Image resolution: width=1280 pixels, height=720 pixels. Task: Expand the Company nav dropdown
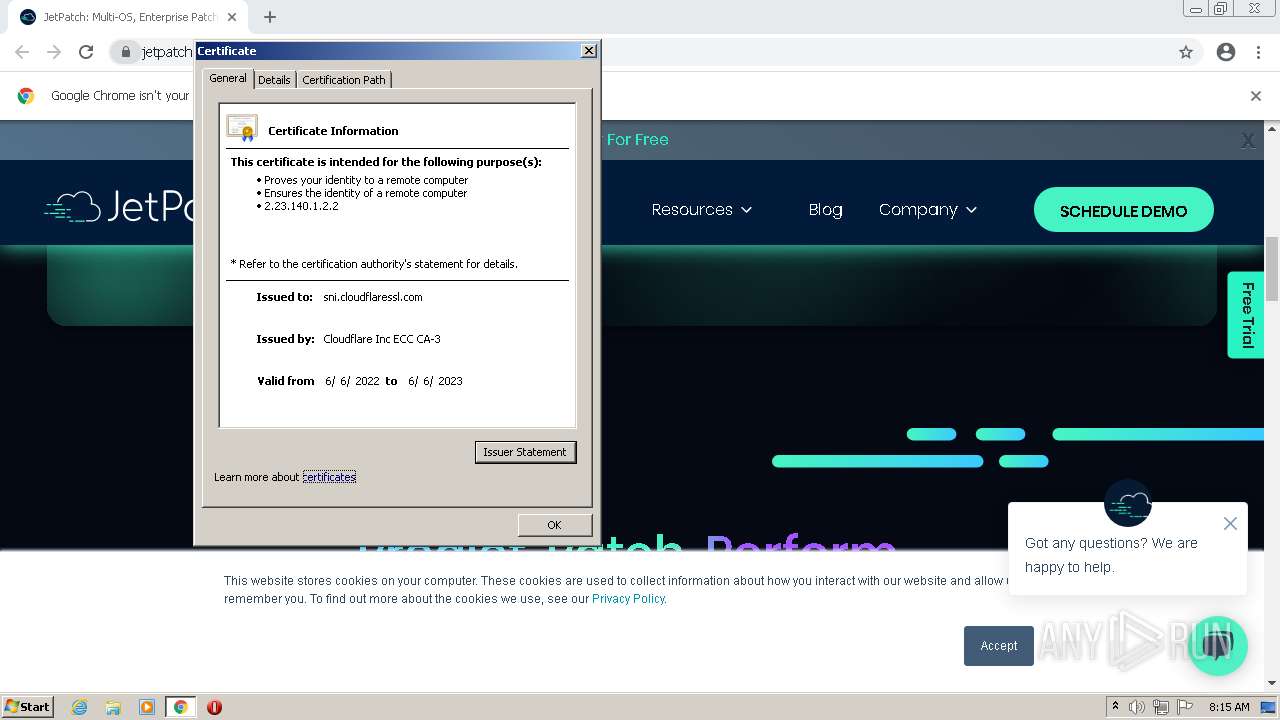pos(928,210)
